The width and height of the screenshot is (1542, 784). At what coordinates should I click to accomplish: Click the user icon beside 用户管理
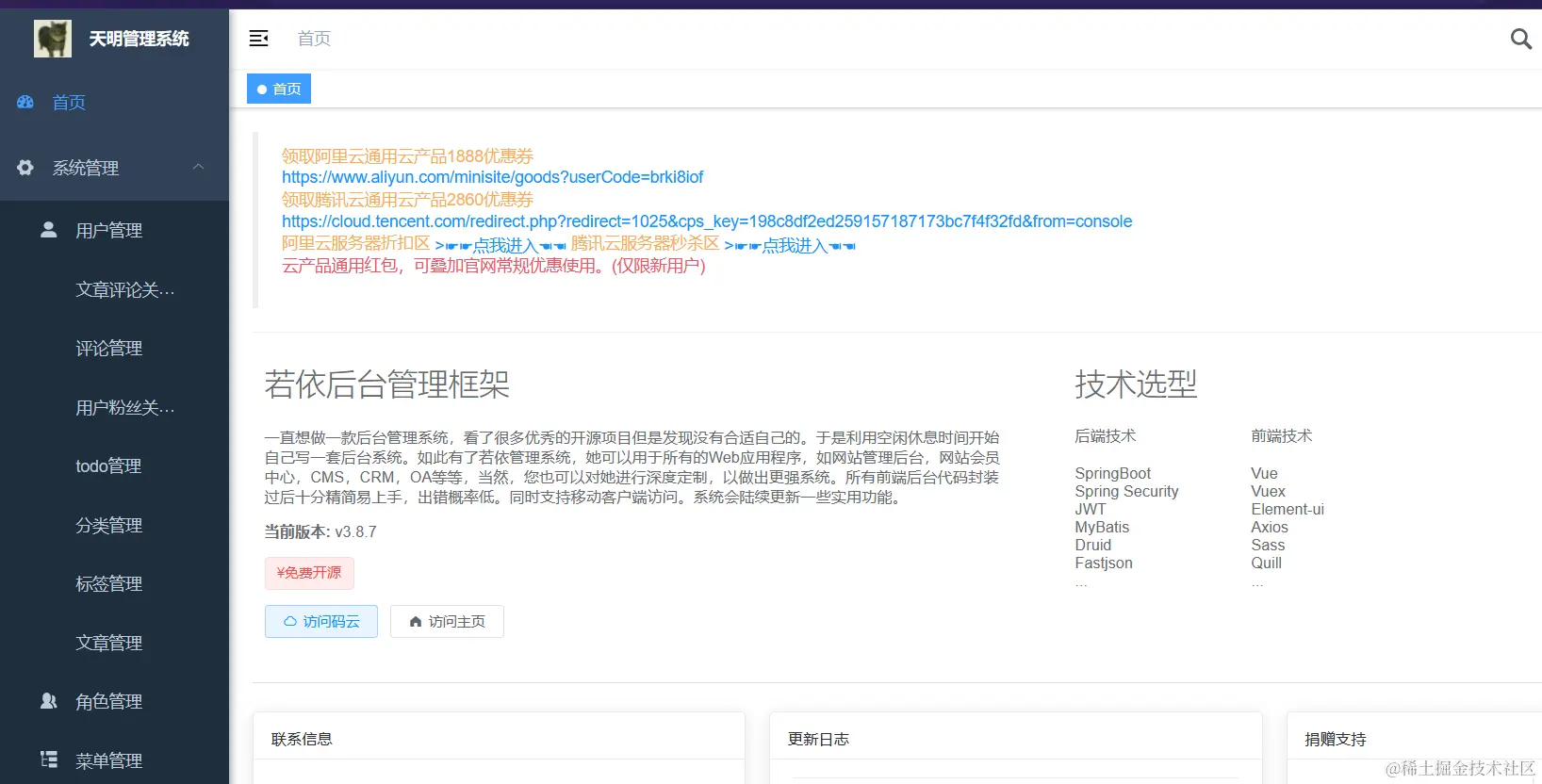click(x=49, y=230)
